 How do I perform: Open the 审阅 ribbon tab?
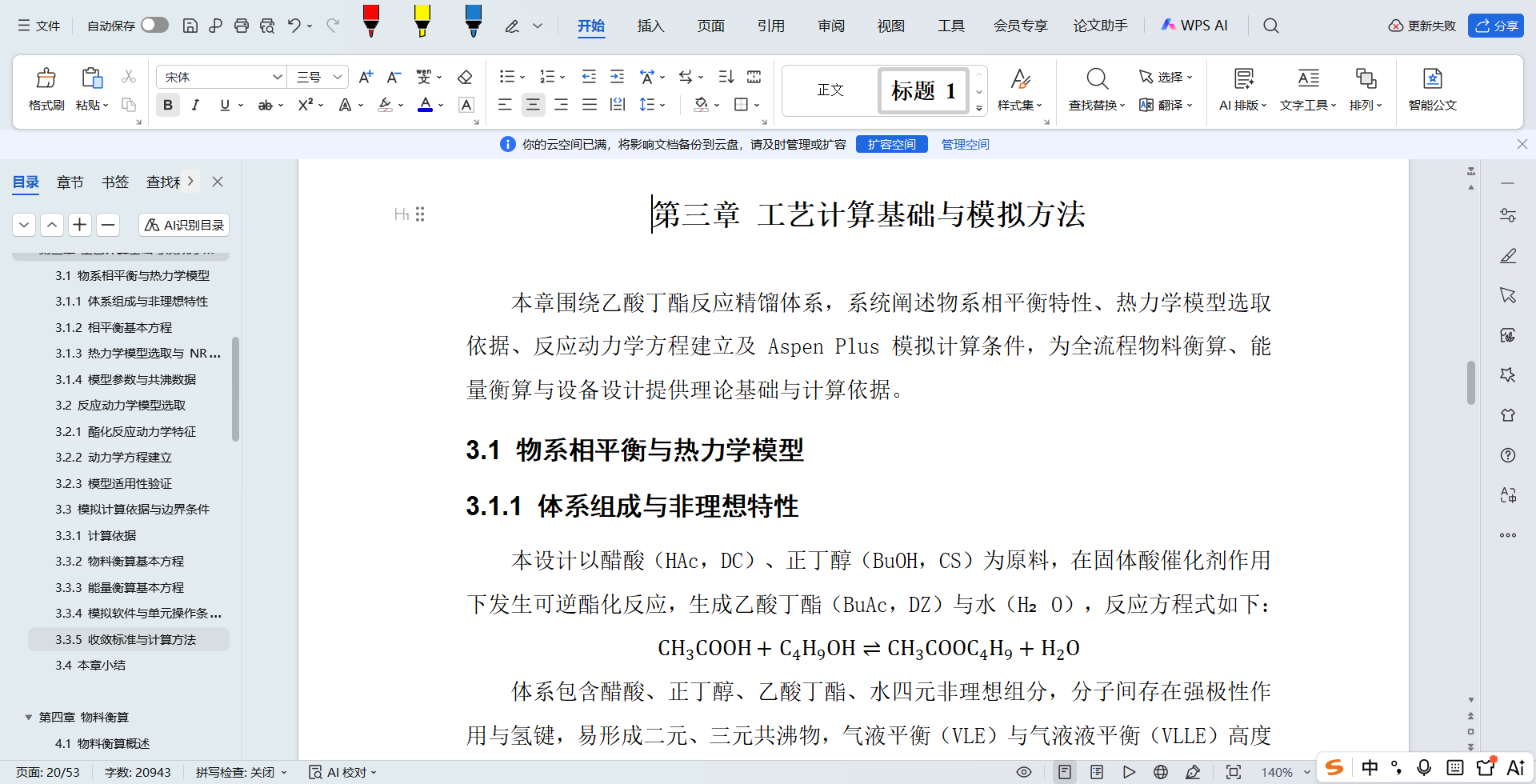tap(831, 26)
